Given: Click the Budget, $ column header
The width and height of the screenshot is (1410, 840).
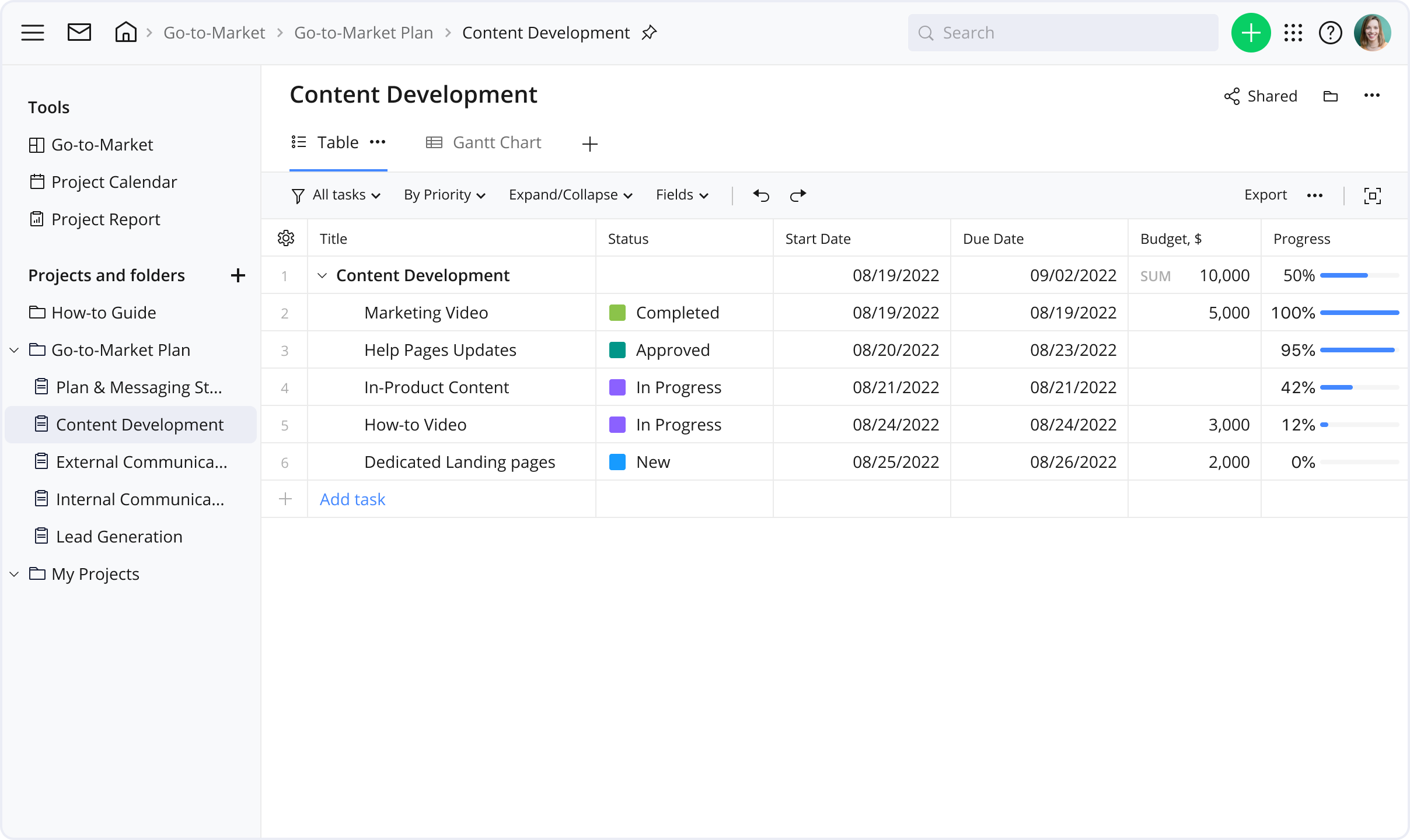Looking at the screenshot, I should coord(1194,238).
